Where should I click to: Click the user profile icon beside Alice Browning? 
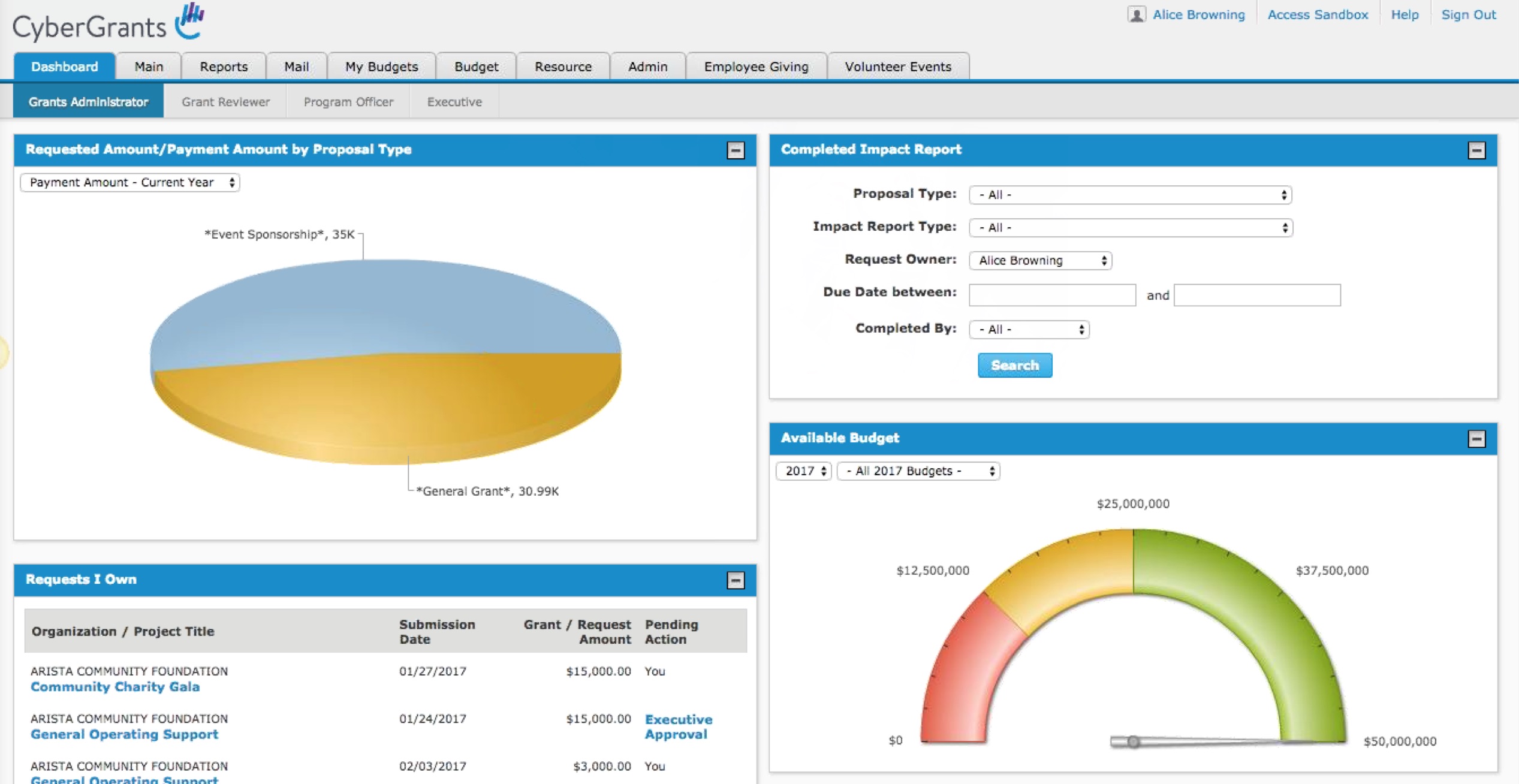click(x=1136, y=14)
